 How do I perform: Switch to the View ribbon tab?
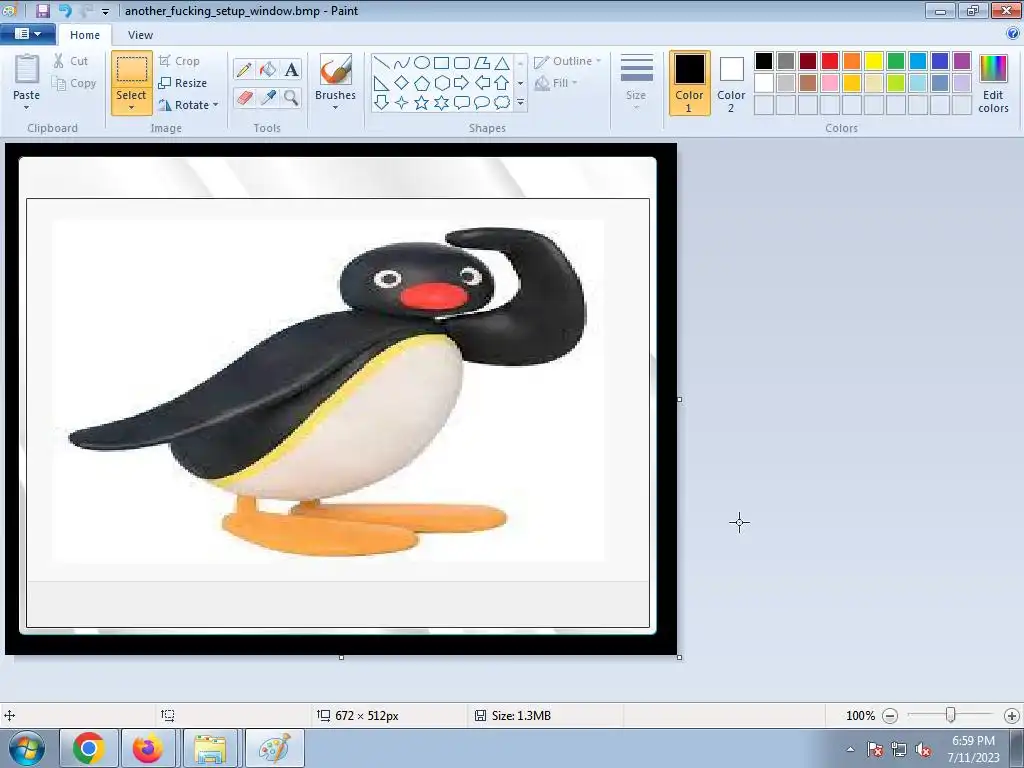click(x=140, y=35)
